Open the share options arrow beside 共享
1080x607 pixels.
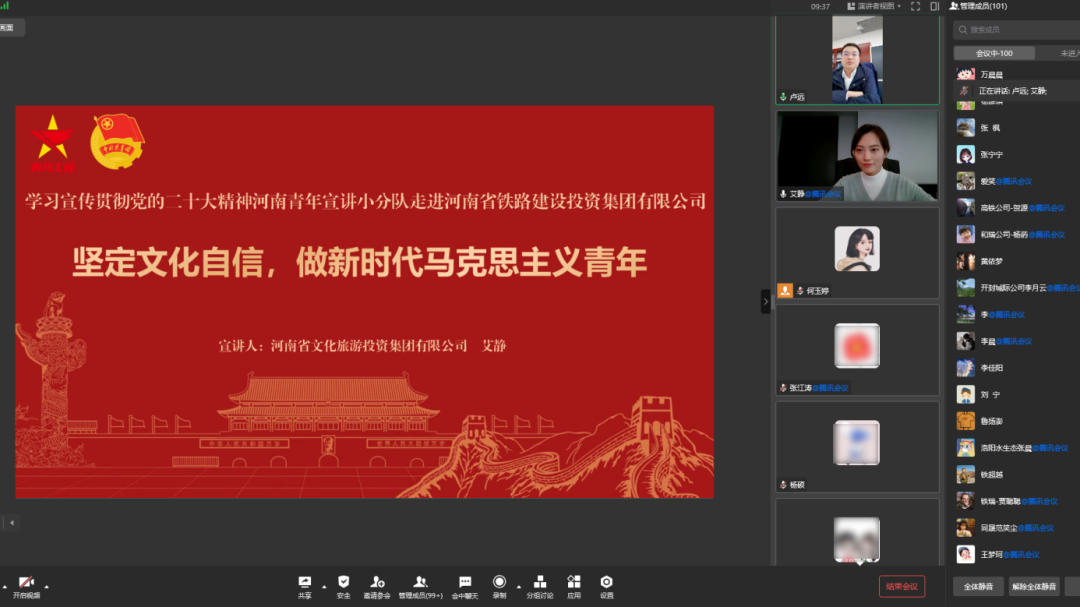pos(324,587)
